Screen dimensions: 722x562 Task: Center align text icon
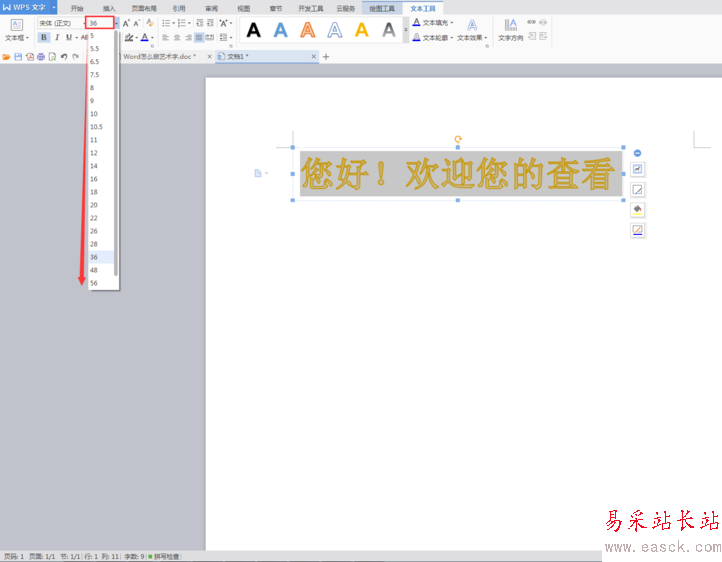[x=177, y=37]
